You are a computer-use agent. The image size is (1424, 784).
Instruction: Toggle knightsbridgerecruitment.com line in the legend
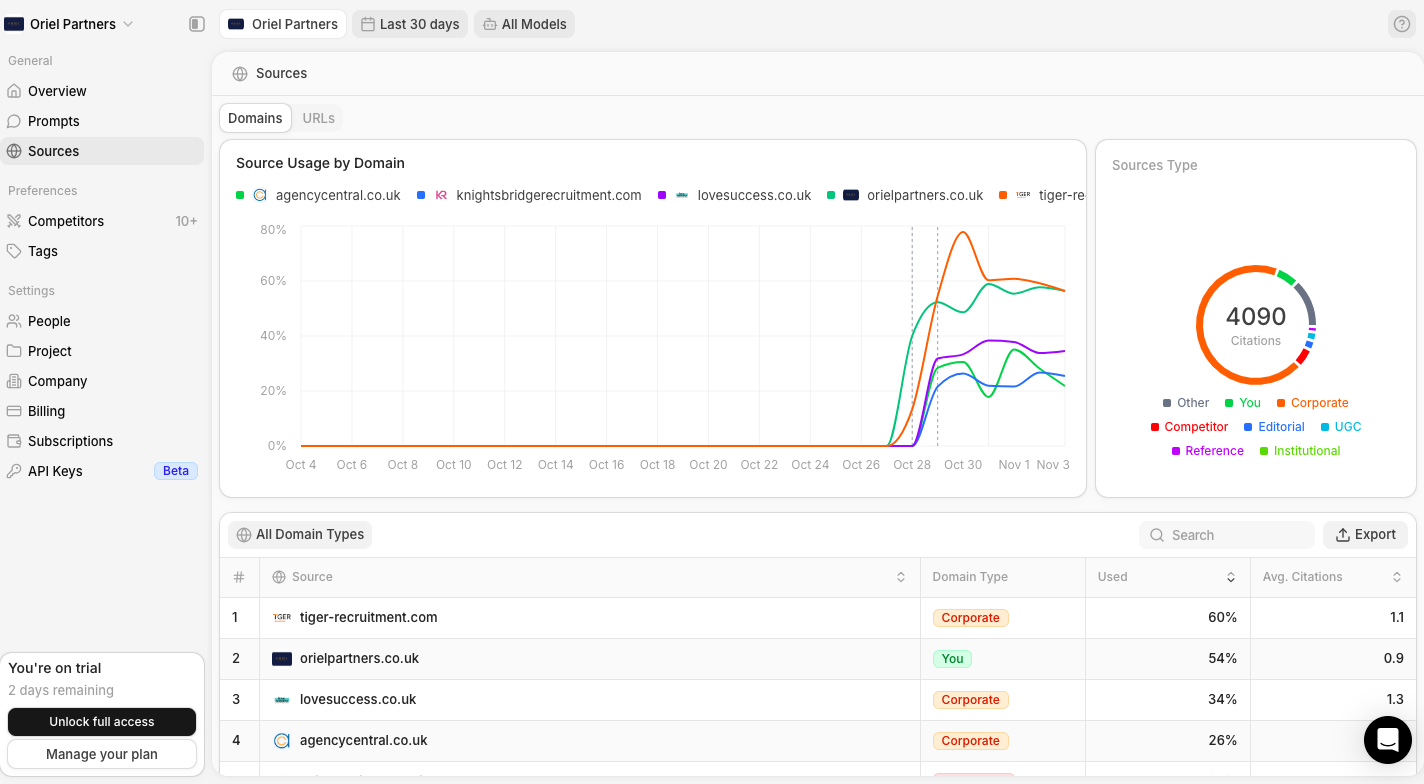coord(548,195)
